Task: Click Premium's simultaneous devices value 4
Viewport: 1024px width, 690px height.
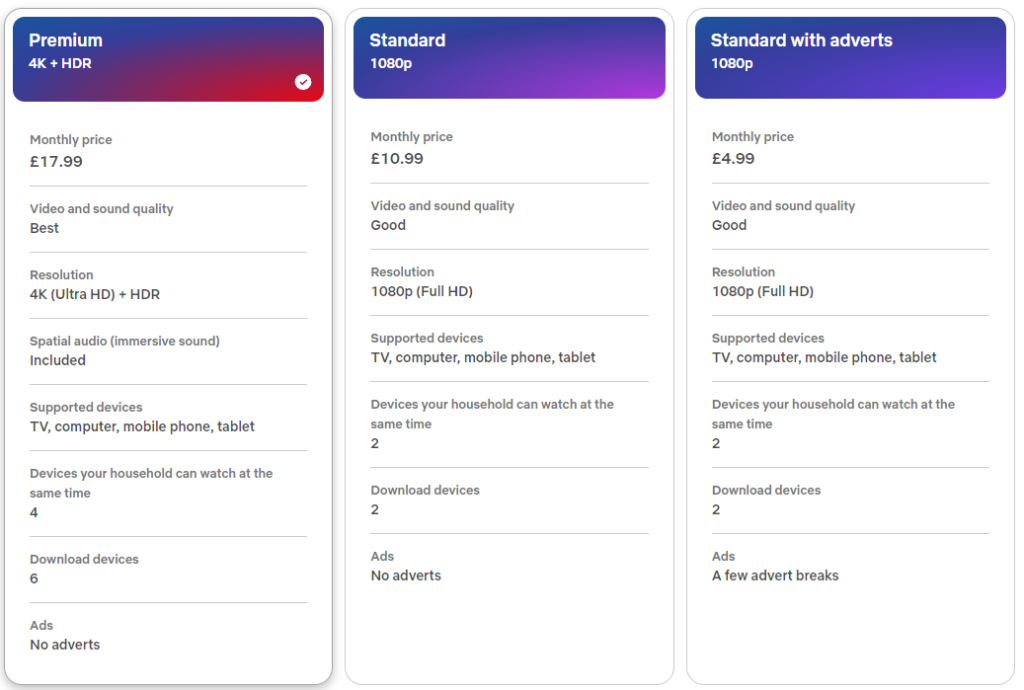Action: coord(34,512)
